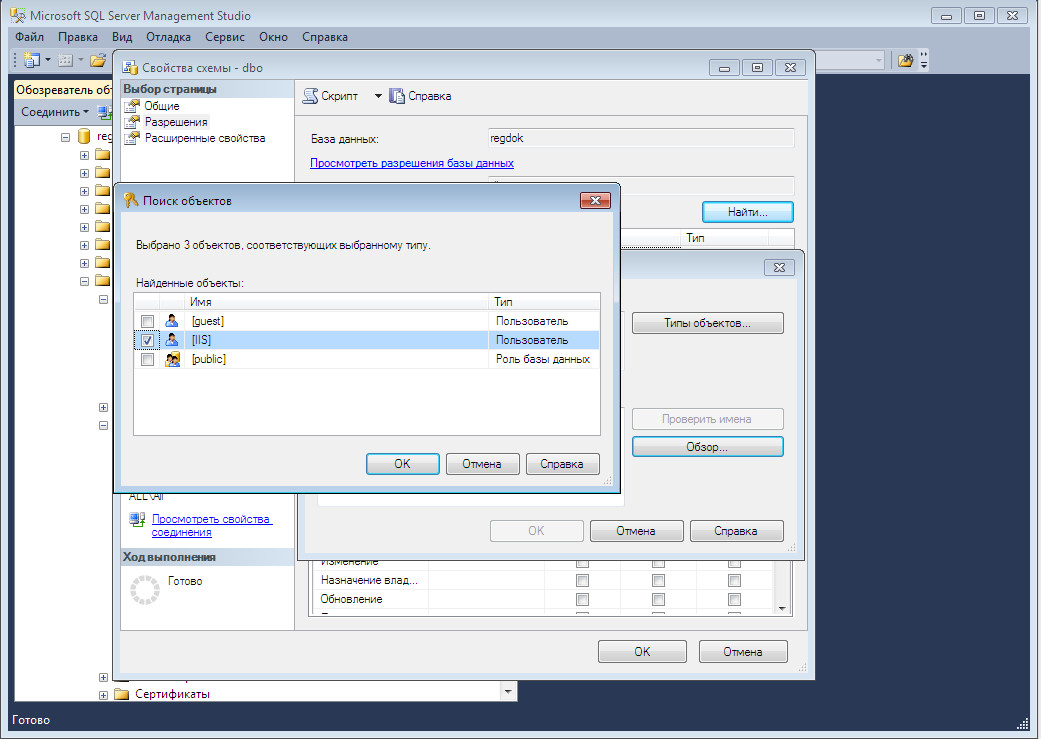Click the Тип column header in found objects
The height and width of the screenshot is (739, 1041).
pos(544,301)
